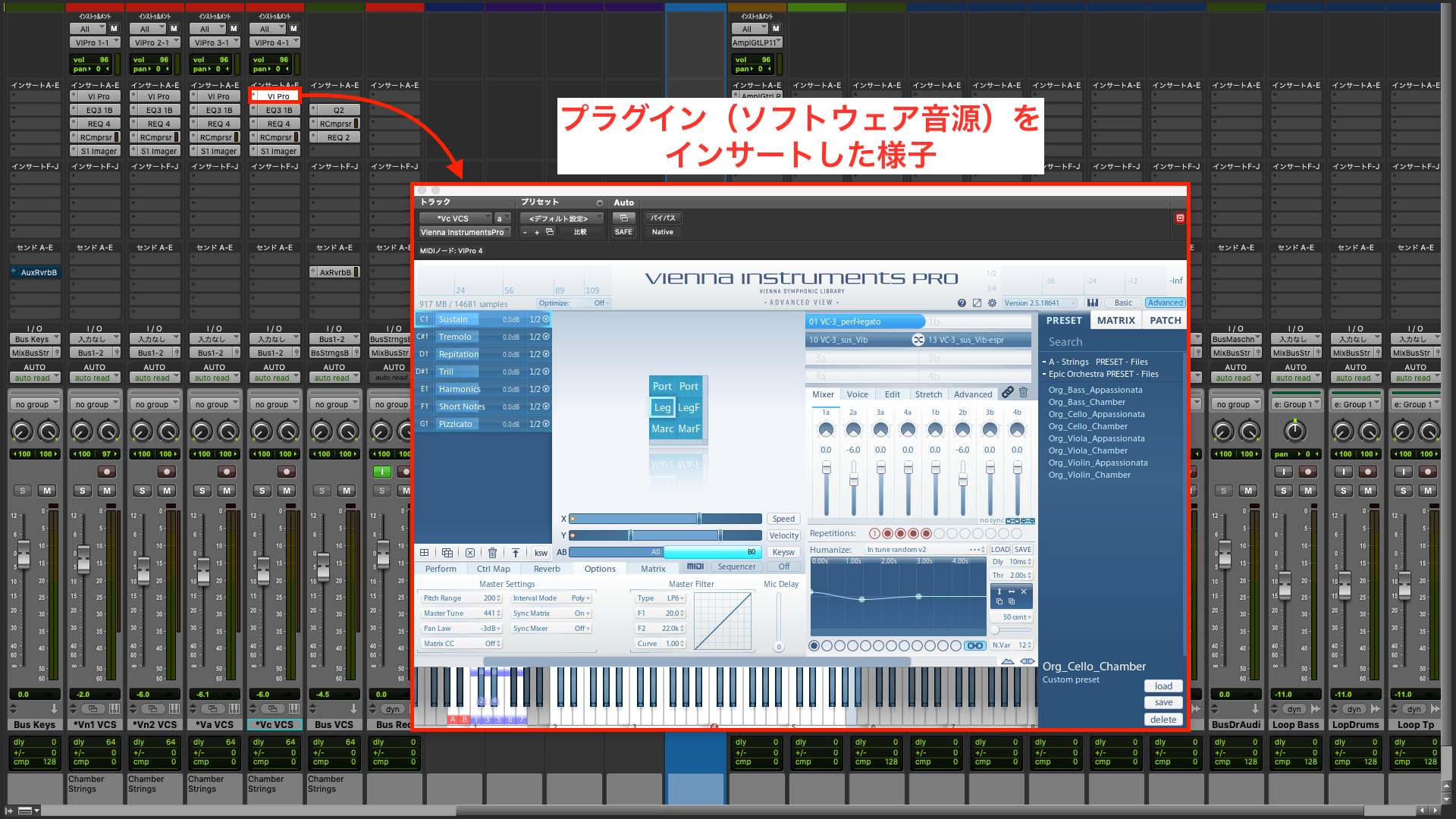Image resolution: width=1456 pixels, height=819 pixels.
Task: Click the save preset button
Action: pyautogui.click(x=1163, y=703)
